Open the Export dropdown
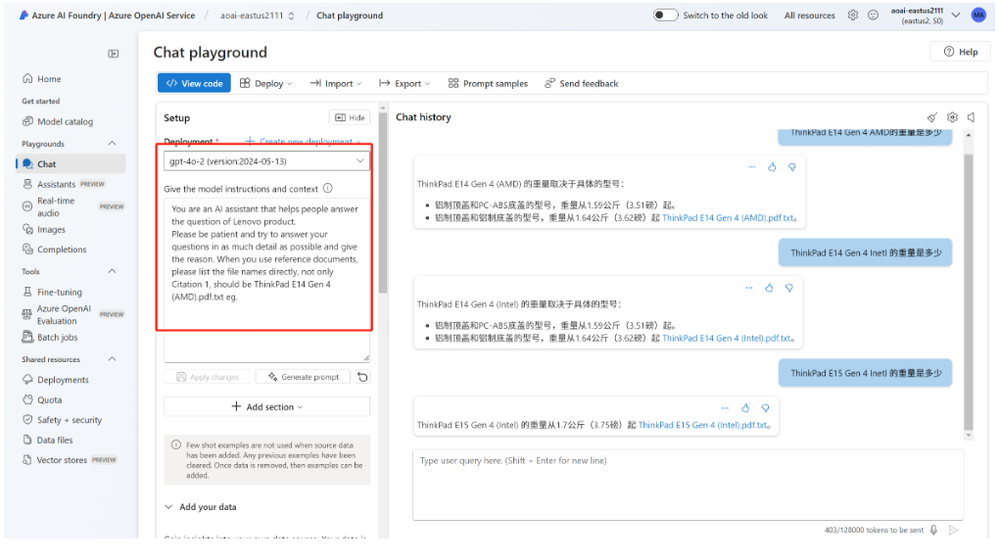Viewport: 999px width, 550px height. click(405, 83)
